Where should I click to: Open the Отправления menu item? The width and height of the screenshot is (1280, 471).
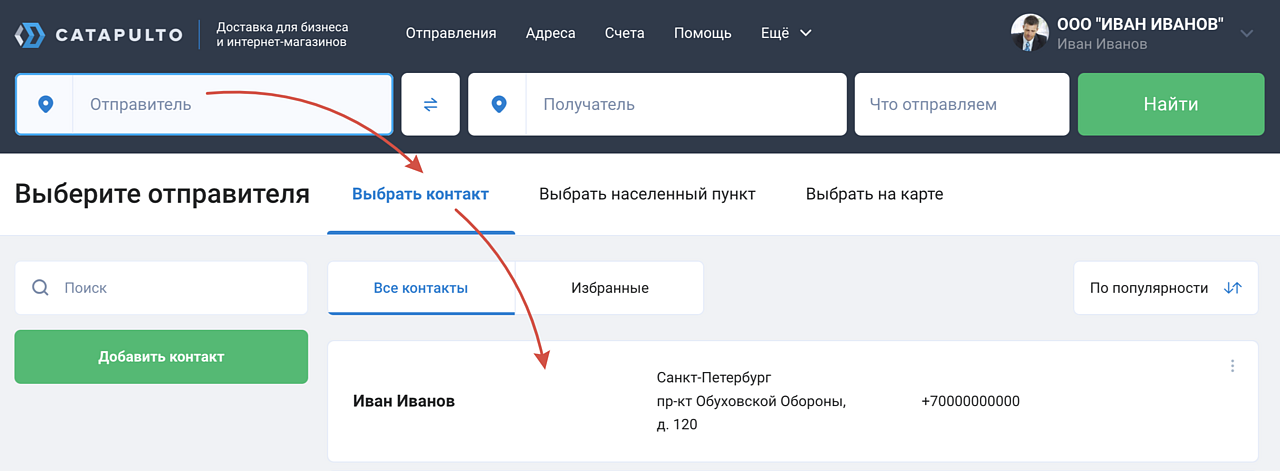451,33
